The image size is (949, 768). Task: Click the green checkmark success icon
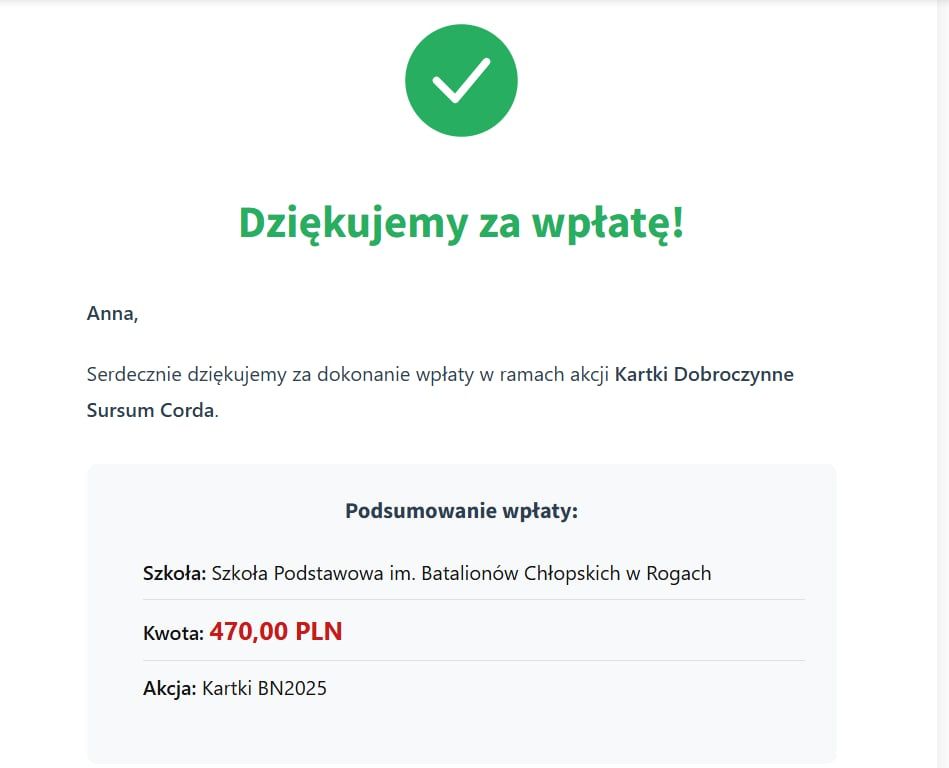(x=461, y=81)
